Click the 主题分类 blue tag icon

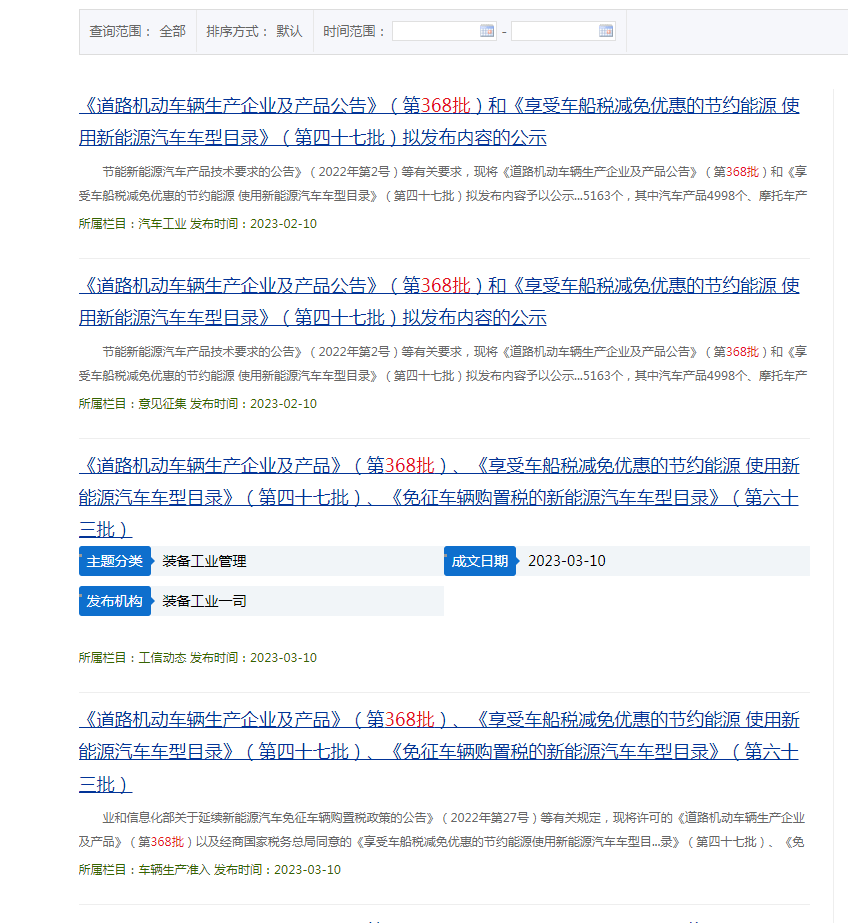tap(114, 561)
